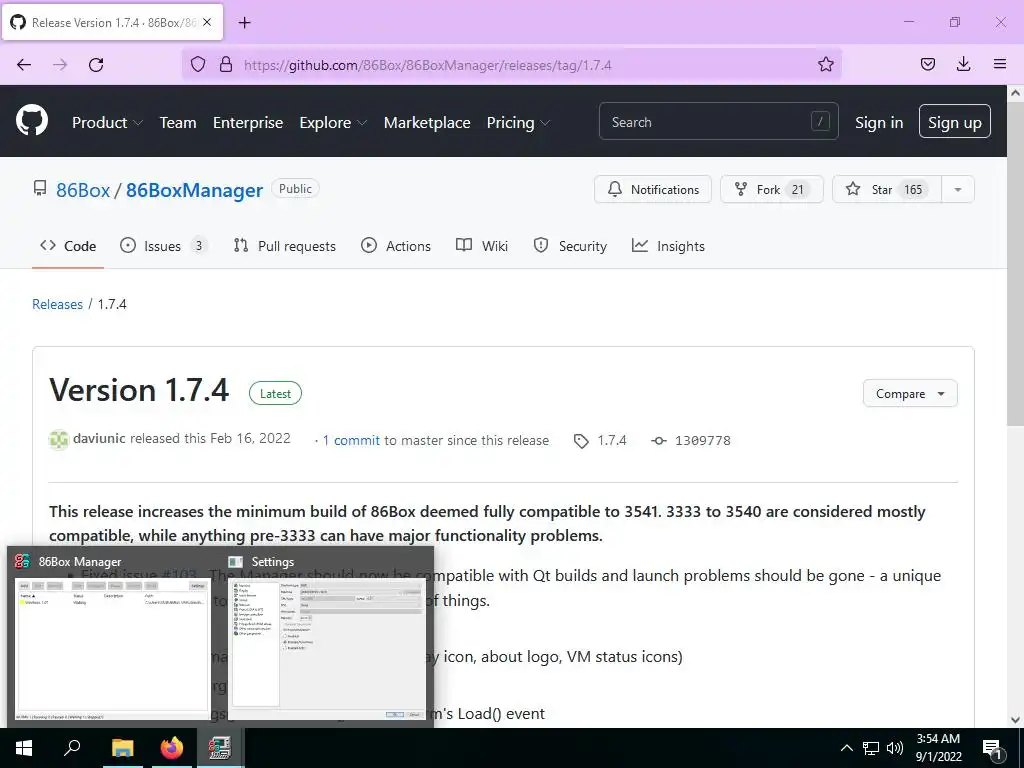Open Windows taskbar search magnifier
Viewport: 1024px width, 768px height.
coord(72,748)
